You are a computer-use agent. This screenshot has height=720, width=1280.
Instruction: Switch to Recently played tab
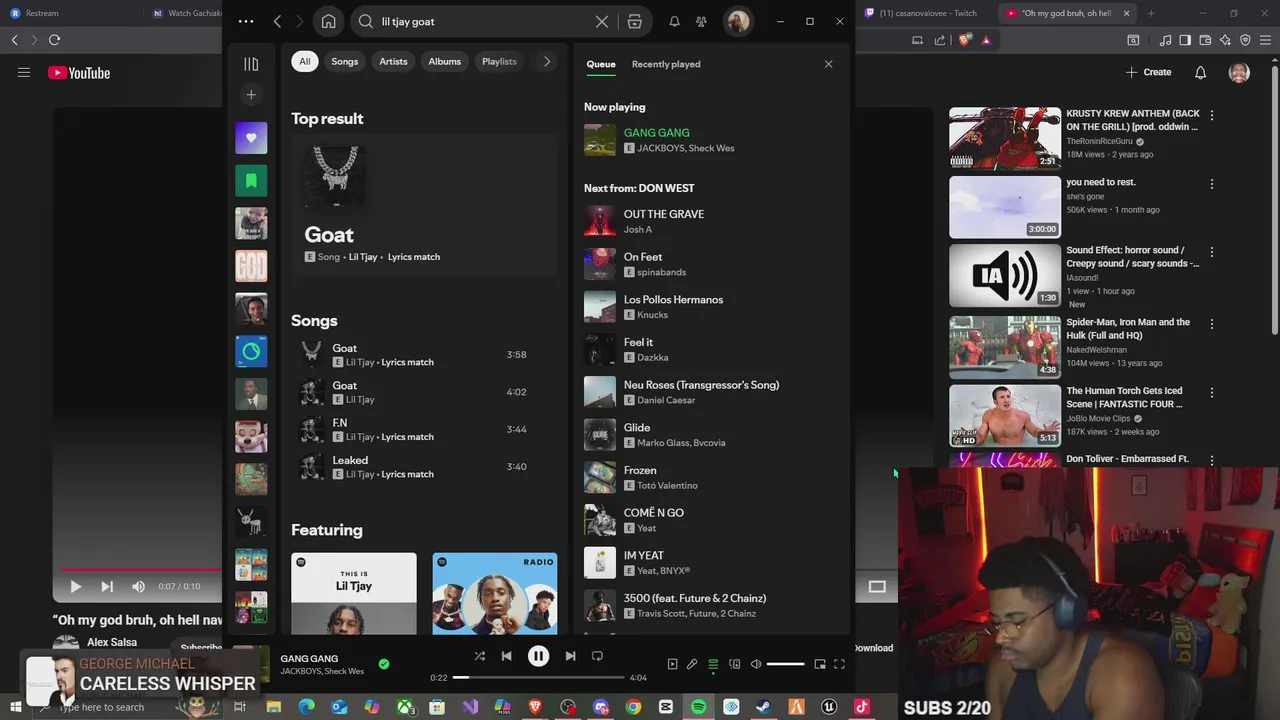click(666, 64)
